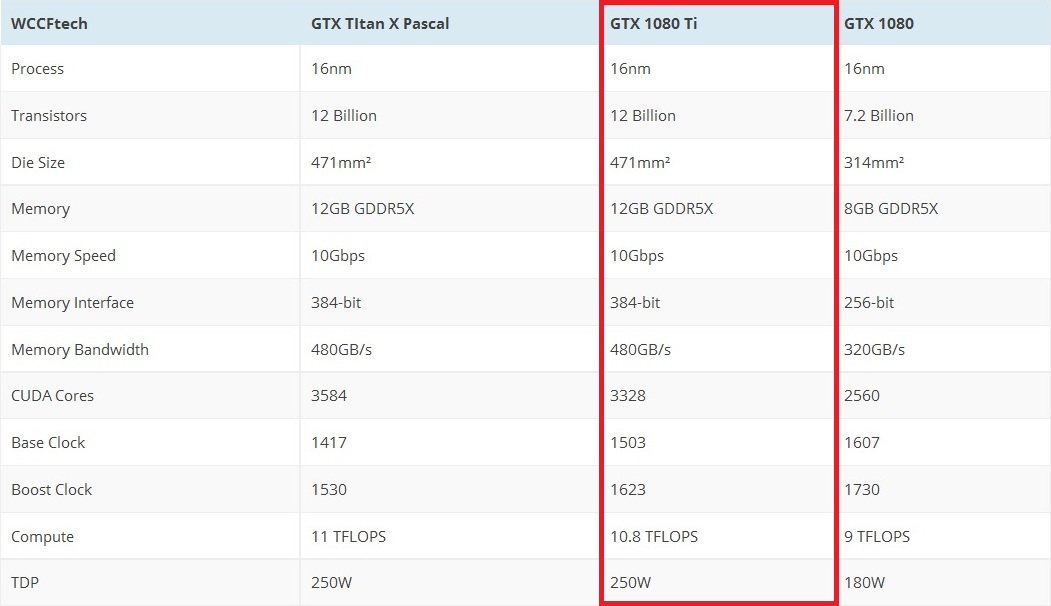
Task: Click the Boost Clock row label
Action: [x=52, y=489]
